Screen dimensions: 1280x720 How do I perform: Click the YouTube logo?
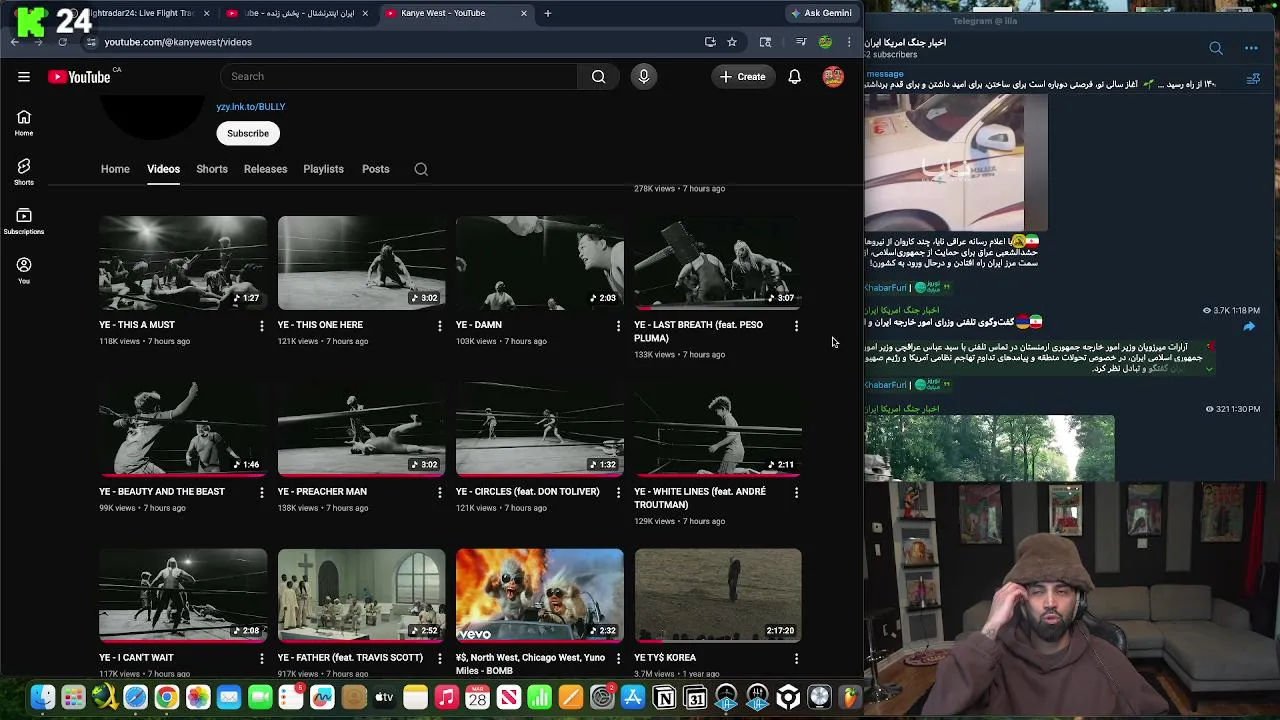79,77
